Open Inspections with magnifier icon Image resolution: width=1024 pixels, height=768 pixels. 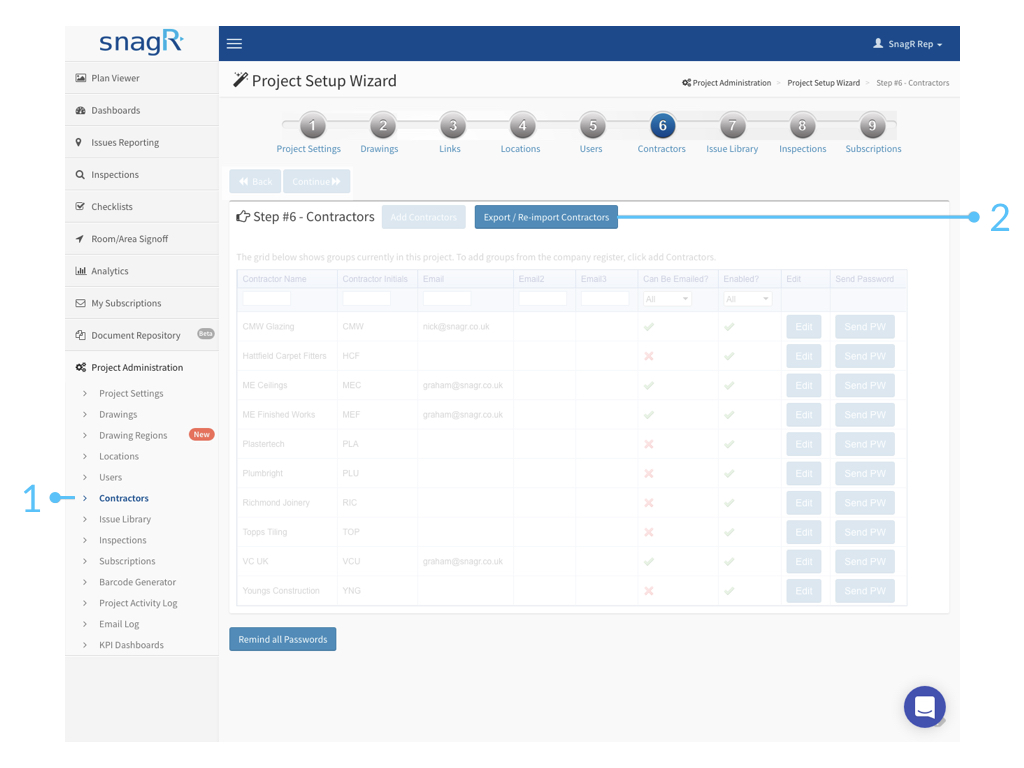click(142, 174)
